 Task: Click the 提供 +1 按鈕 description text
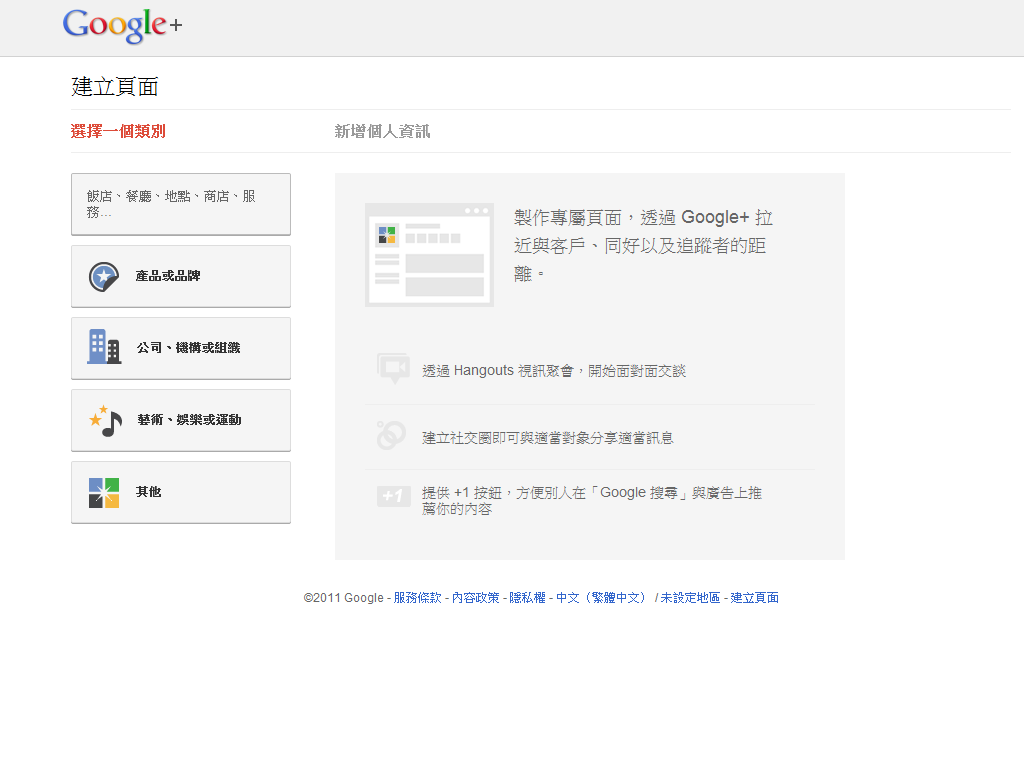(x=592, y=501)
